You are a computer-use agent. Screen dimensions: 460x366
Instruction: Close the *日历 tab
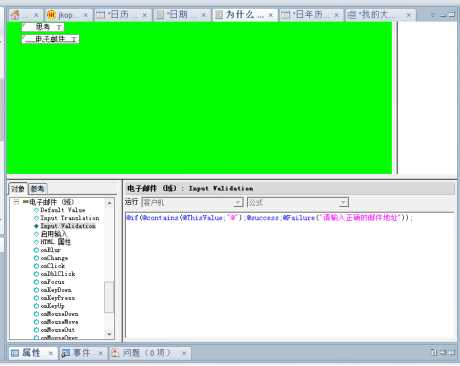point(145,15)
